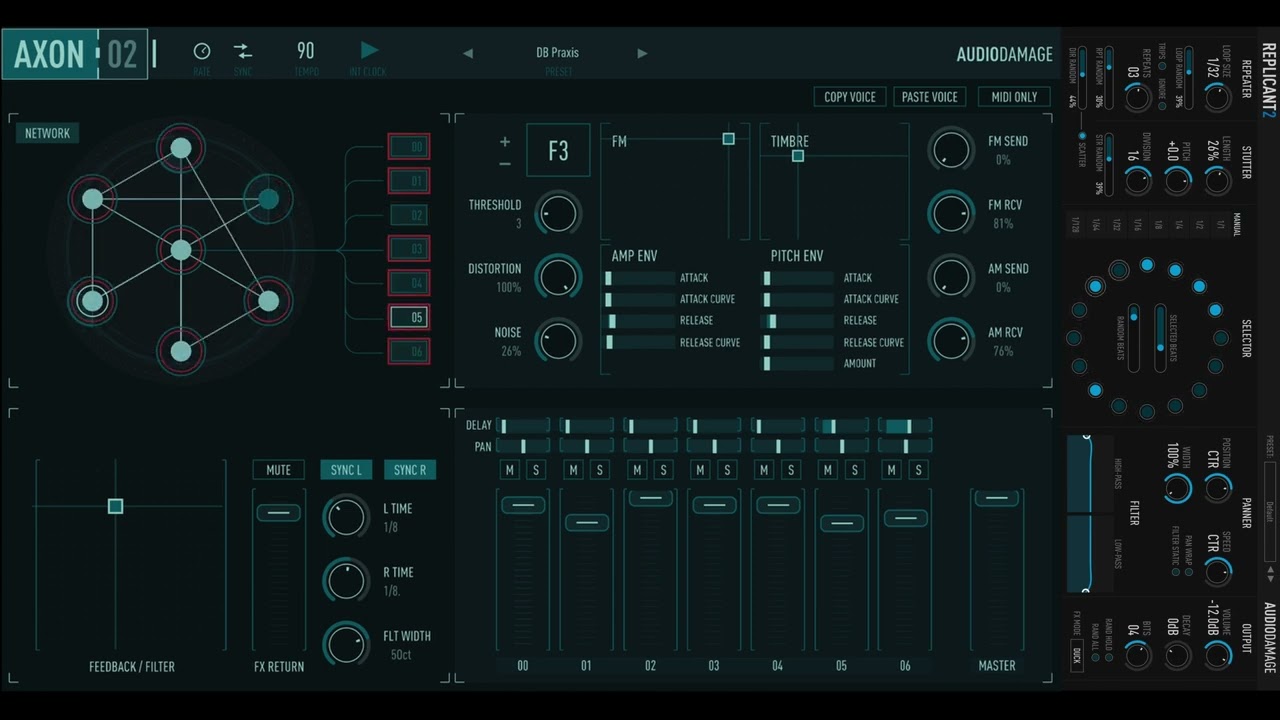
Task: Click the NETWORK button
Action: pyautogui.click(x=48, y=133)
